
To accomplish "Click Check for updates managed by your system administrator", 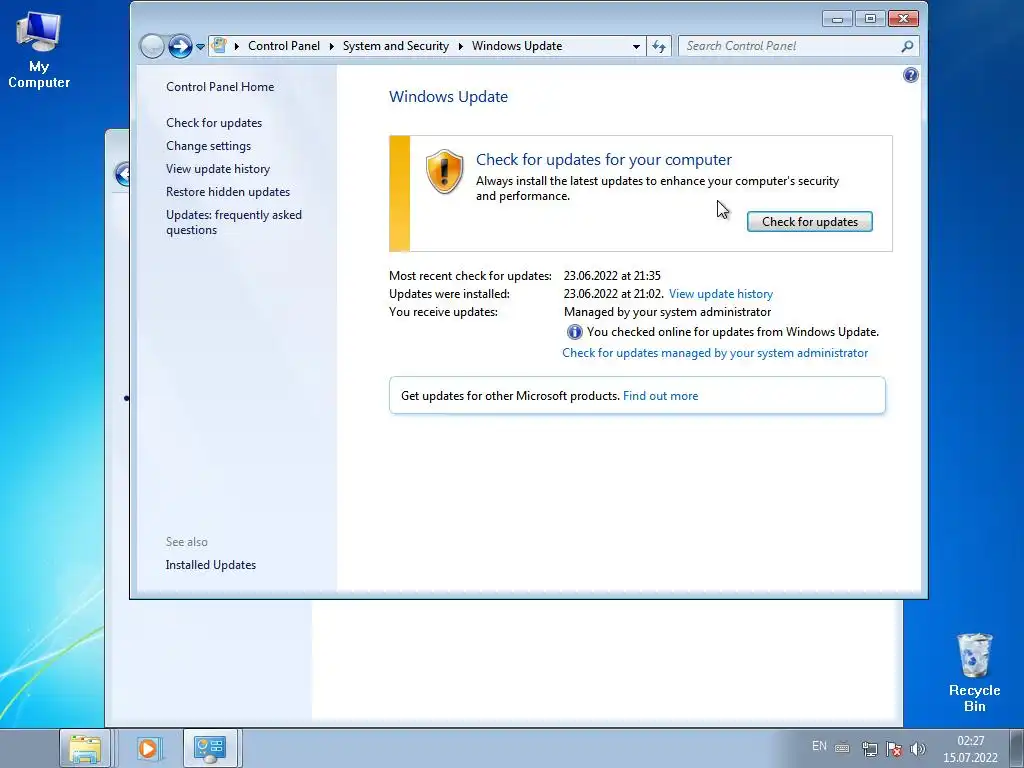I will point(715,353).
